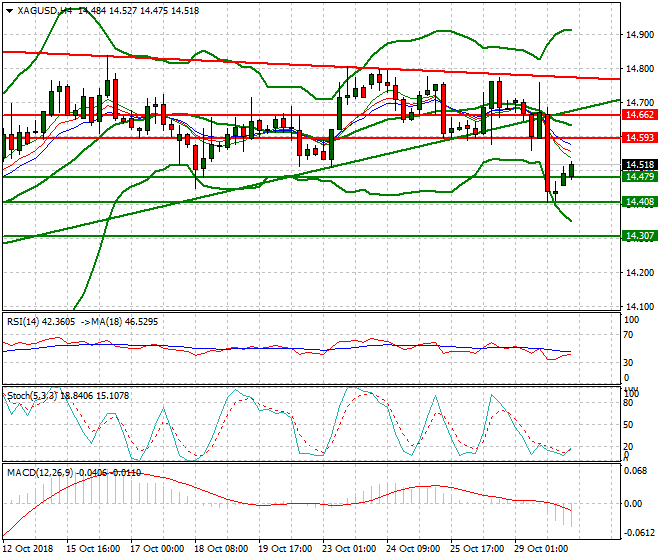Select the 14.800 price scale label

[640, 69]
